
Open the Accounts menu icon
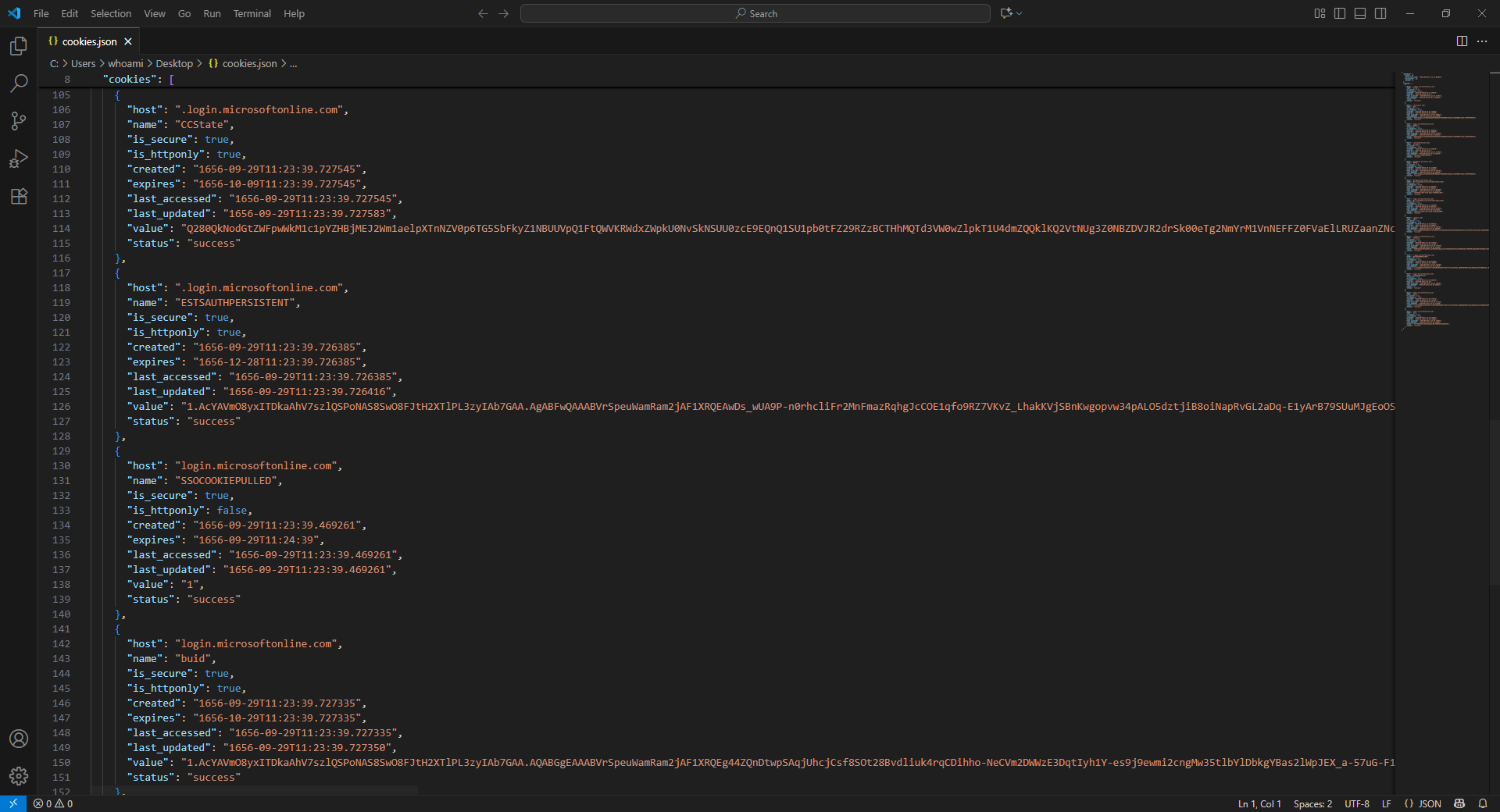tap(19, 739)
